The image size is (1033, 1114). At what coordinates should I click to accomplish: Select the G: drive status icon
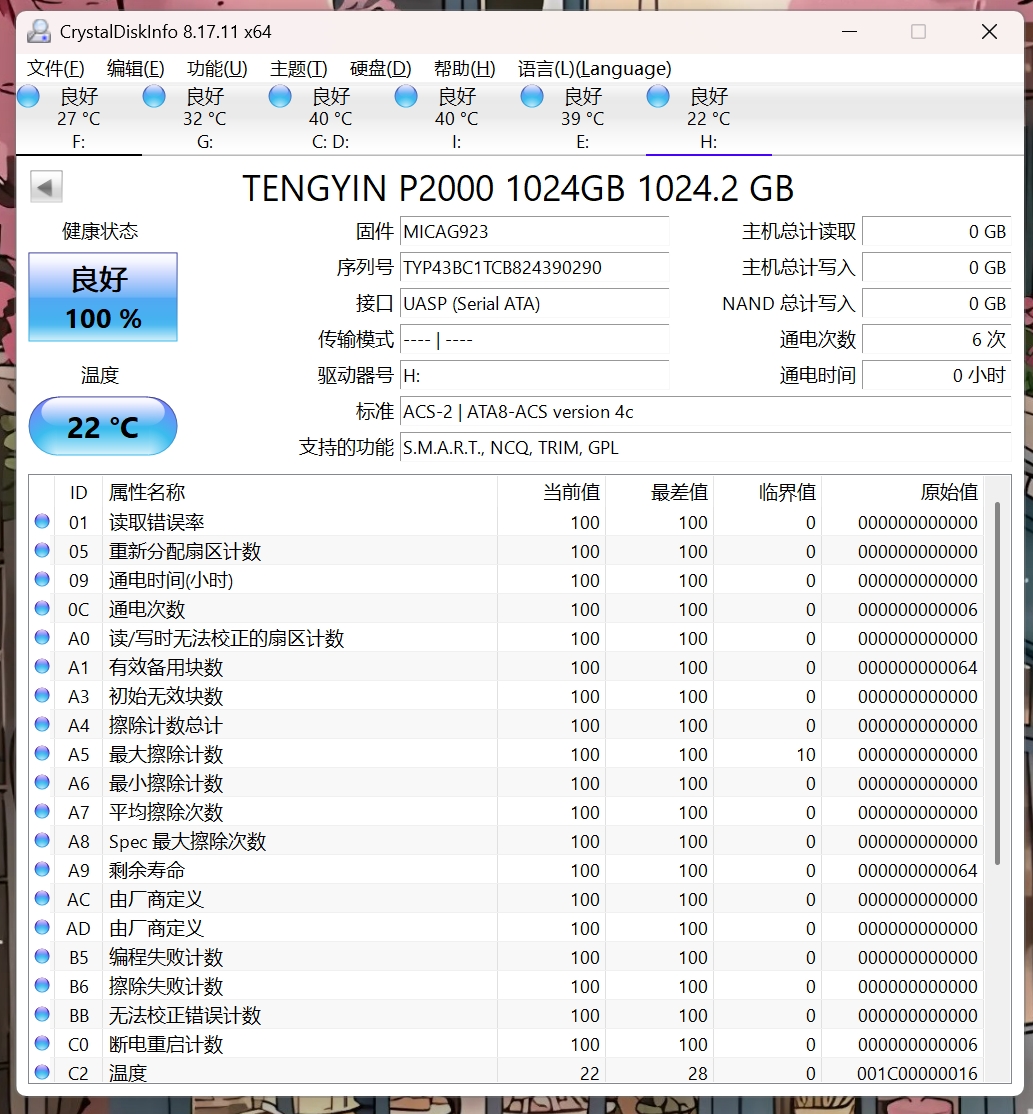[154, 97]
